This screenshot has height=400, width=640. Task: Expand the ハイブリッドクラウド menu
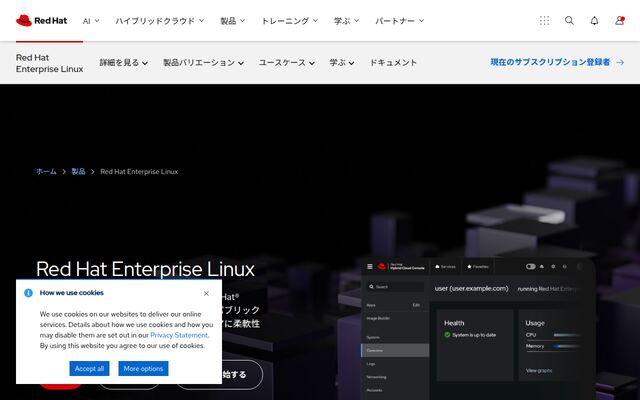coord(160,21)
